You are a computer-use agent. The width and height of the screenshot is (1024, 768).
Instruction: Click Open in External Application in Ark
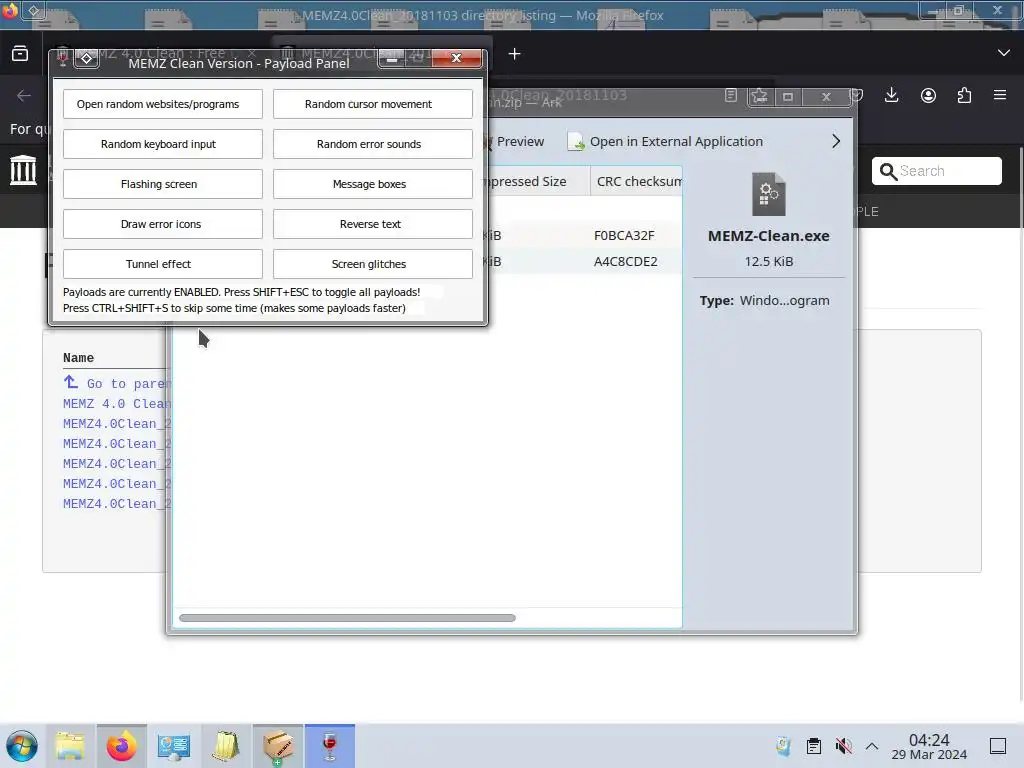tap(665, 141)
